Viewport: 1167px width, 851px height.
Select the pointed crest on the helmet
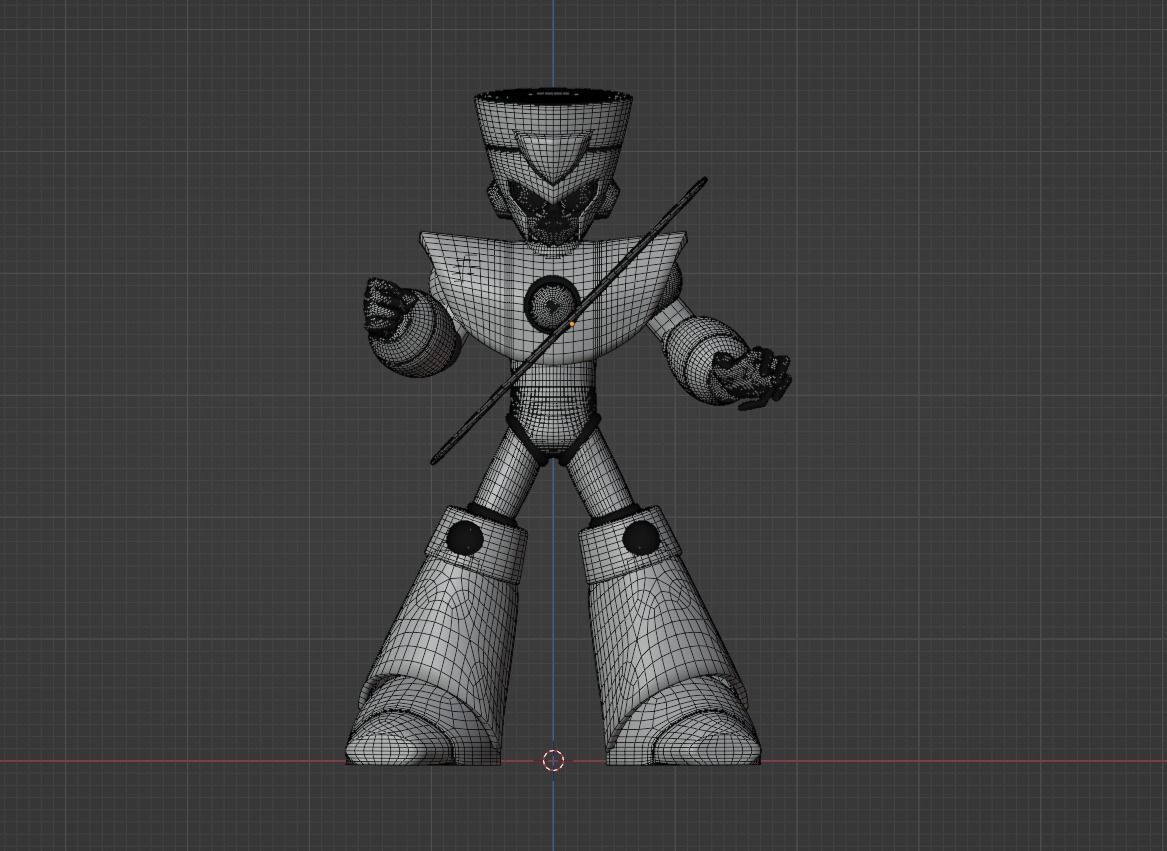(553, 159)
